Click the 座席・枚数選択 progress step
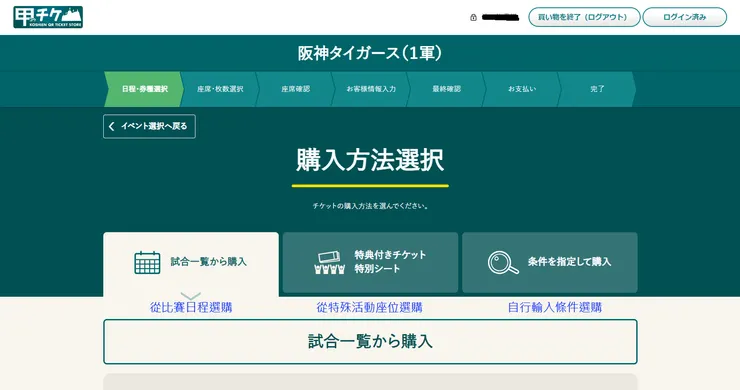 coord(220,89)
